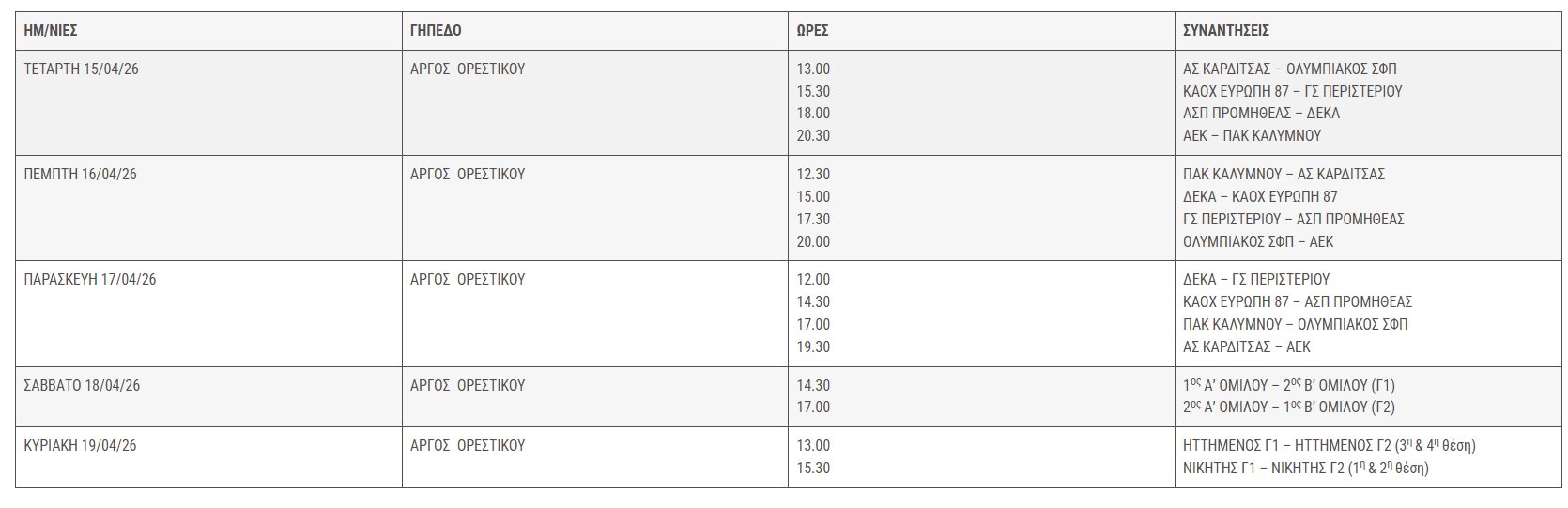Viewport: 1568px width, 508px height.
Task: Select match "ΔΕΚΑ – ΓΣ ΠΕΡΙΣΤΕΡΙΟΥ"
Action: coord(1255,280)
